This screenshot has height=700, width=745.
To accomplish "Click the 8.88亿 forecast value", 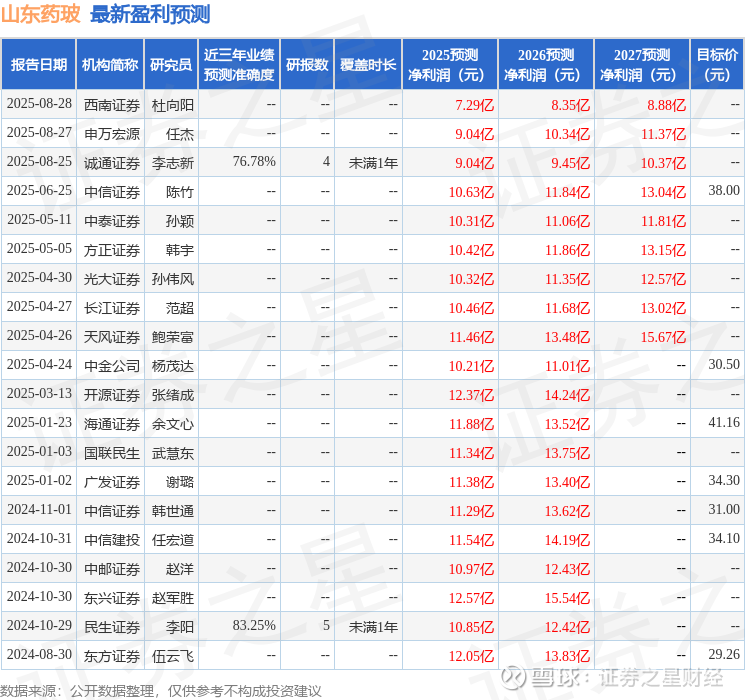I will point(666,105).
